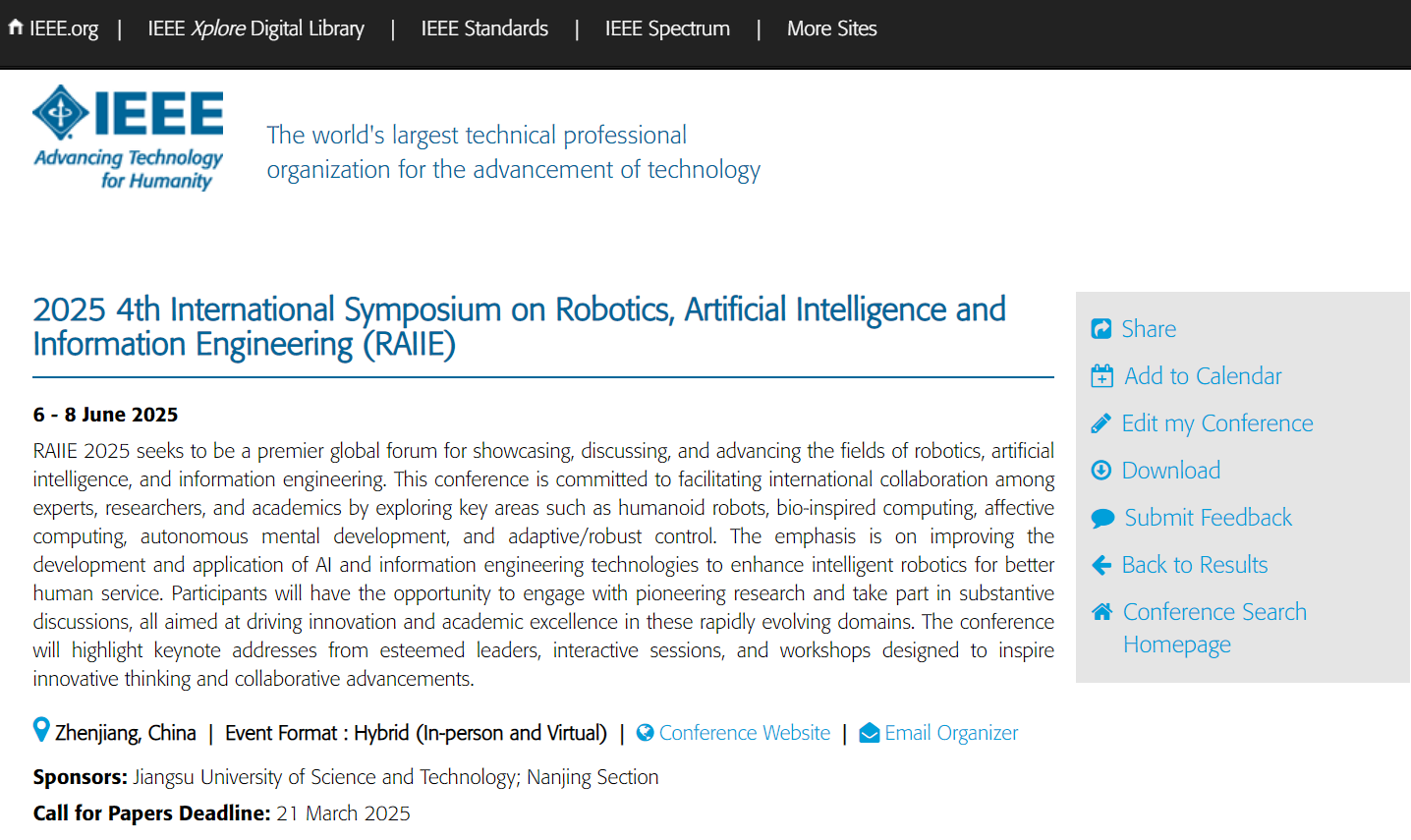Viewport: 1411px width, 840px height.
Task: Expand the More Sites menu
Action: (x=831, y=28)
